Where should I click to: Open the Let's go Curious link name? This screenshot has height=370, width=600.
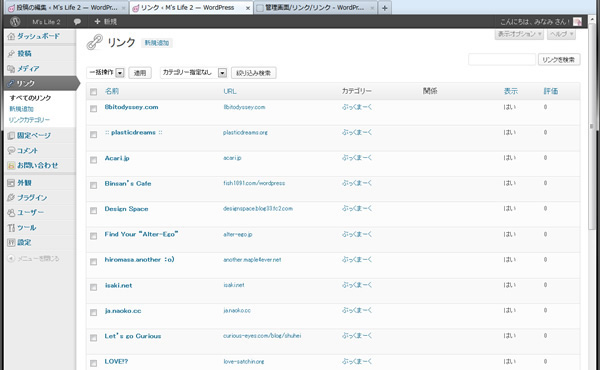pyautogui.click(x=133, y=336)
